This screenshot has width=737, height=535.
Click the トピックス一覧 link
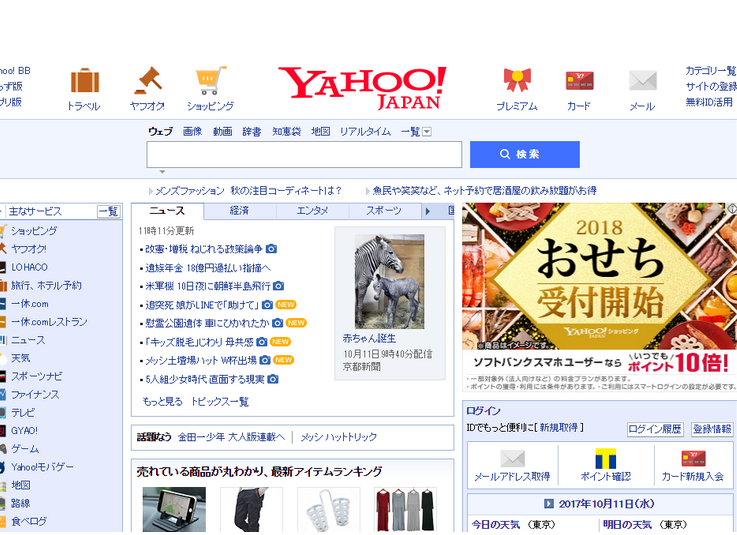[x=220, y=401]
